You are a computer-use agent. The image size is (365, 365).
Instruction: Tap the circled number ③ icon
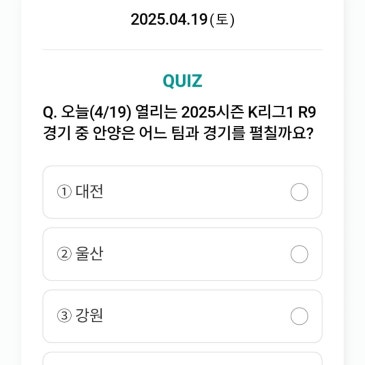tap(64, 316)
